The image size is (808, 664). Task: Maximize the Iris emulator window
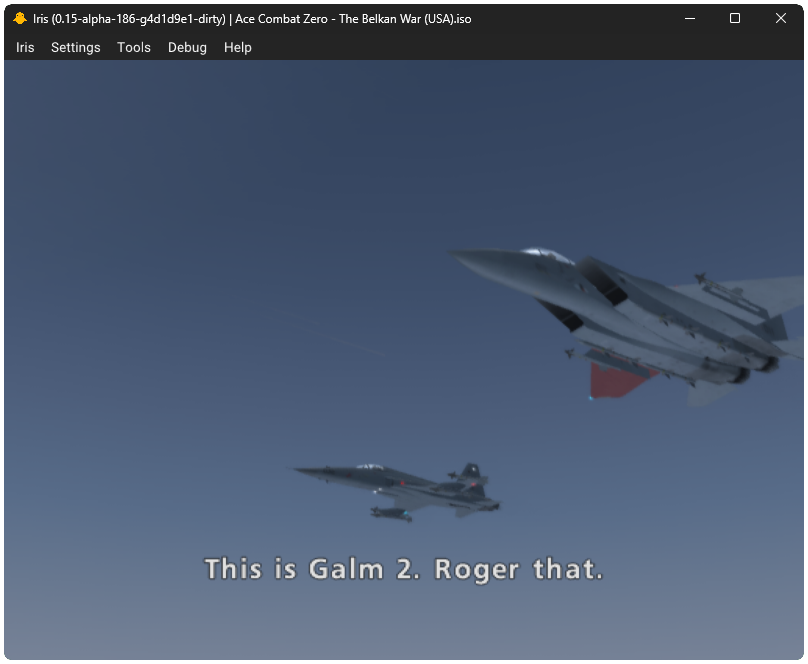click(734, 17)
